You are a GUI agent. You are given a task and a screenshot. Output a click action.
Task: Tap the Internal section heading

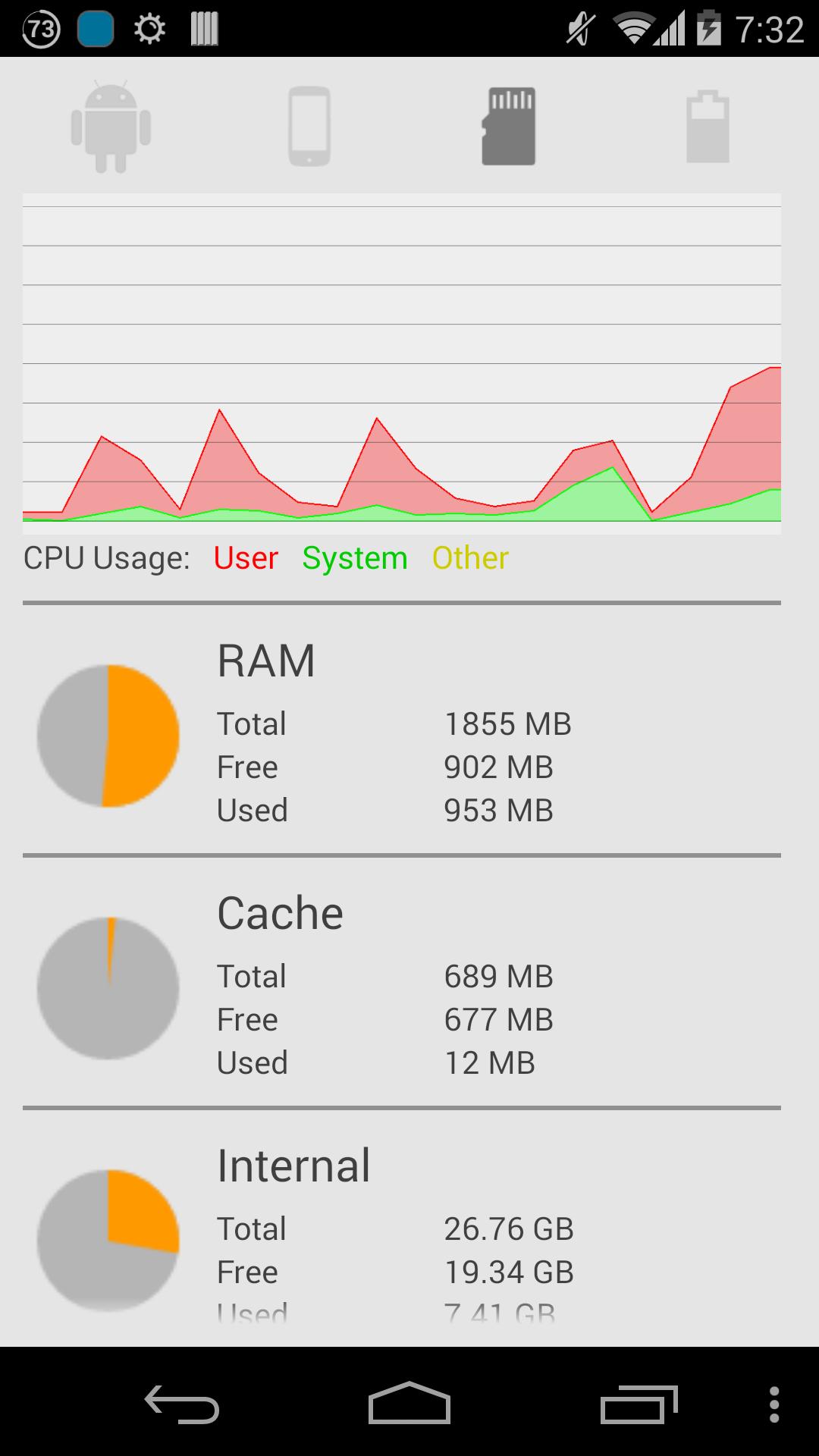click(293, 1166)
